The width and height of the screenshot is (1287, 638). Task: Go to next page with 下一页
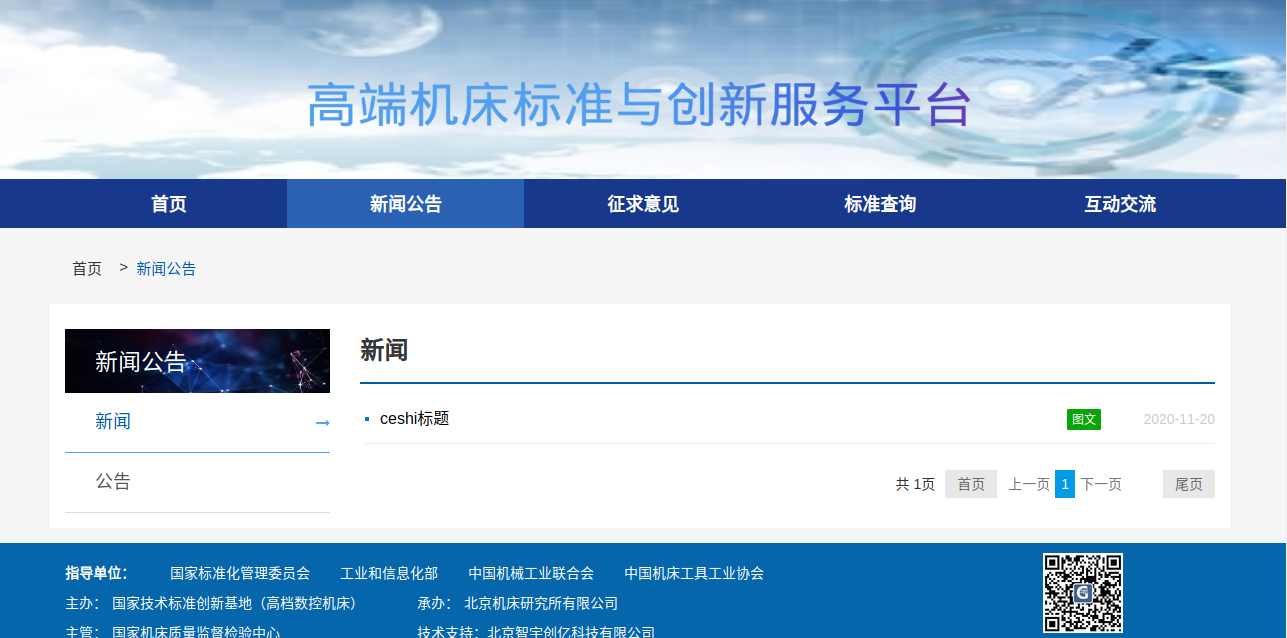pyautogui.click(x=1101, y=484)
